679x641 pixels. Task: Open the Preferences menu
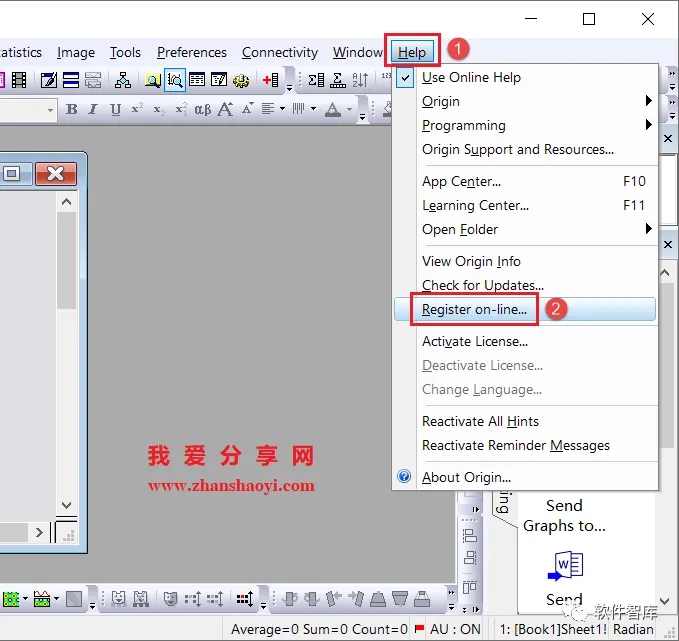[191, 52]
